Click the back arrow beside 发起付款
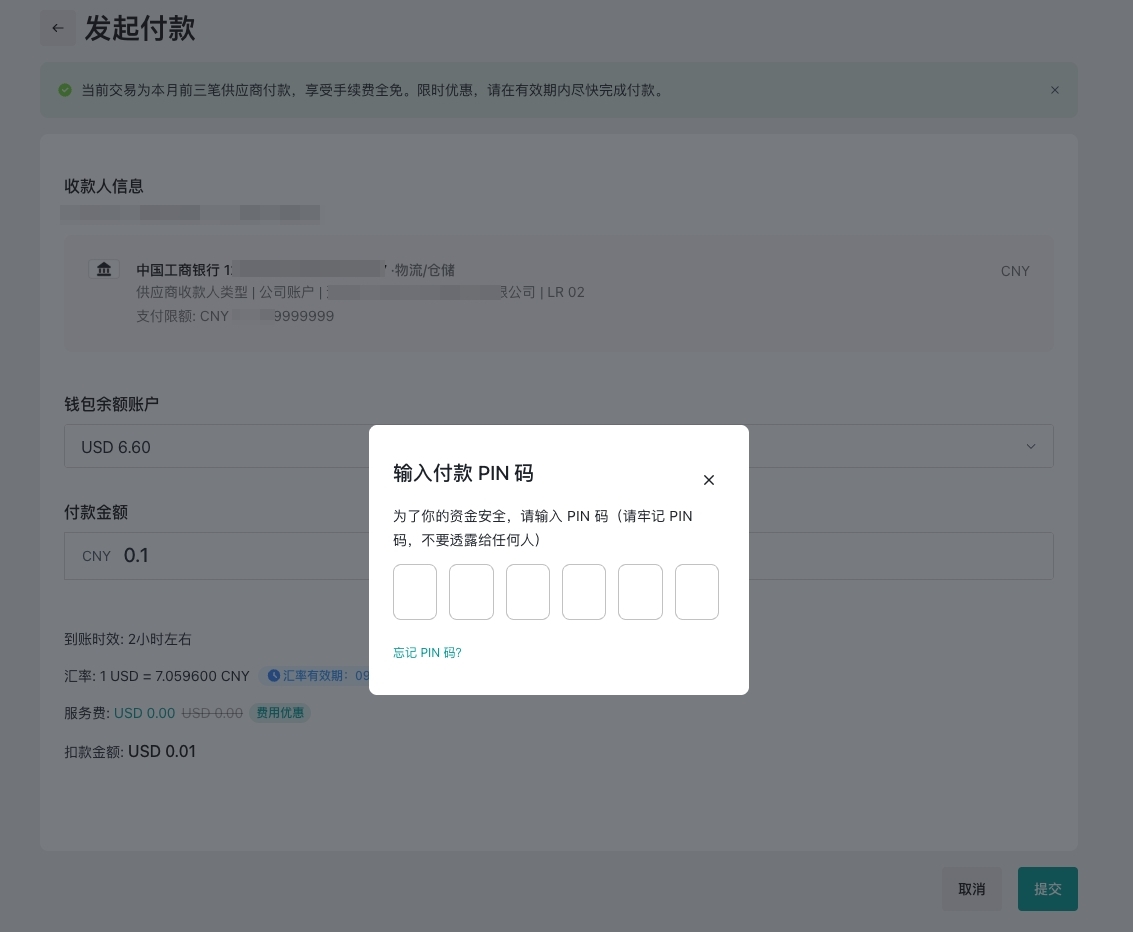 57,28
